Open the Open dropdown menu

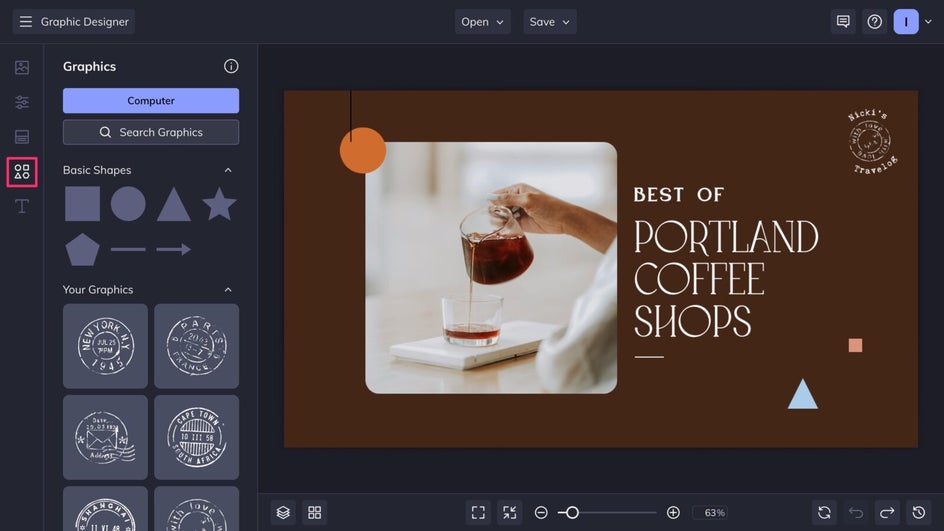coord(482,22)
